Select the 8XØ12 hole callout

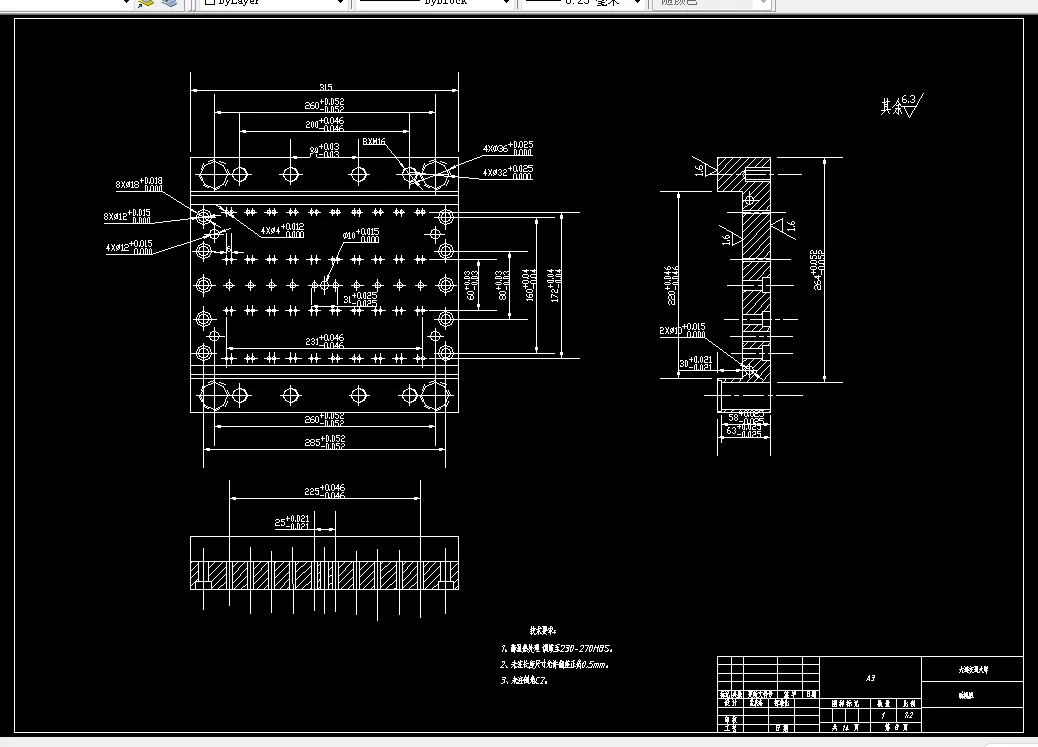click(x=127, y=216)
